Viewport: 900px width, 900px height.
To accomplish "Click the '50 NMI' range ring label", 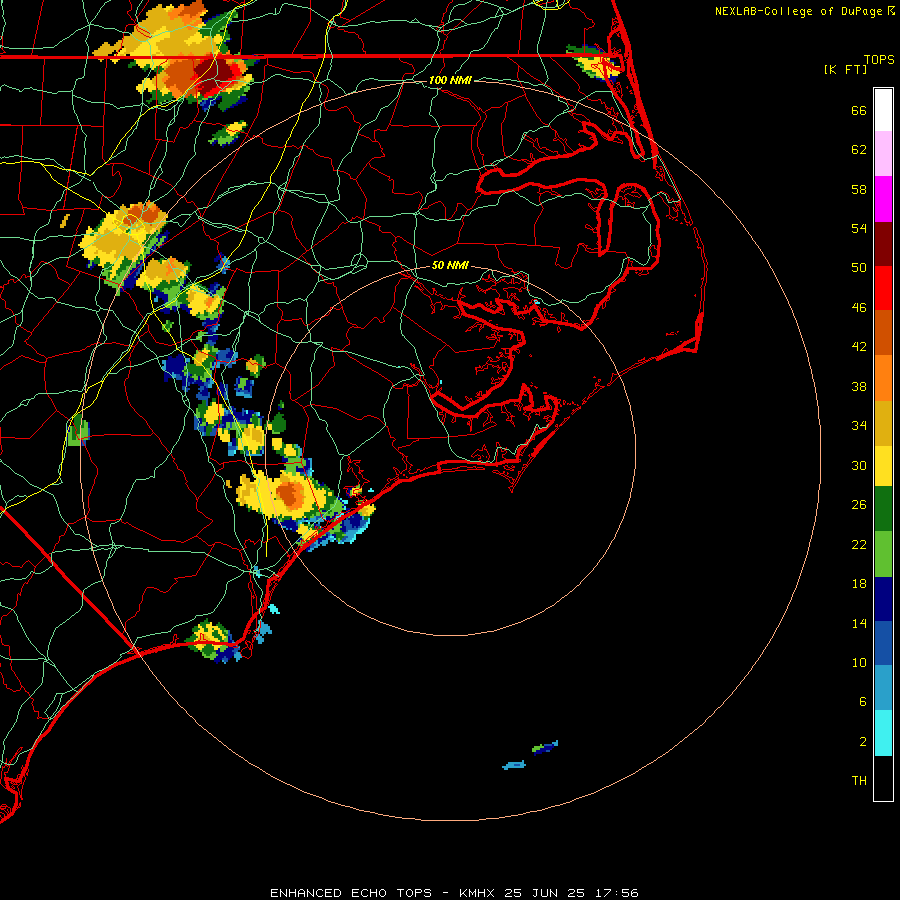I will [x=450, y=265].
